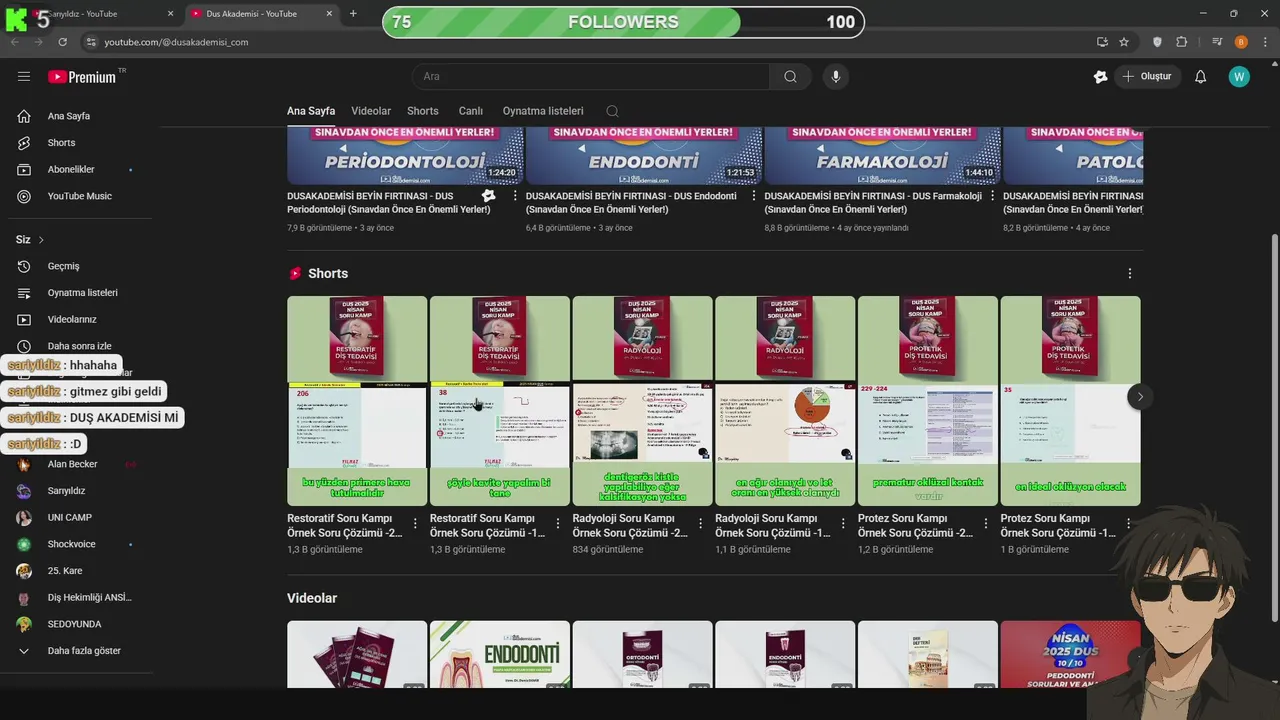This screenshot has width=1280, height=720.
Task: Switch to Oynatma listeleri channel tab
Action: tap(543, 111)
